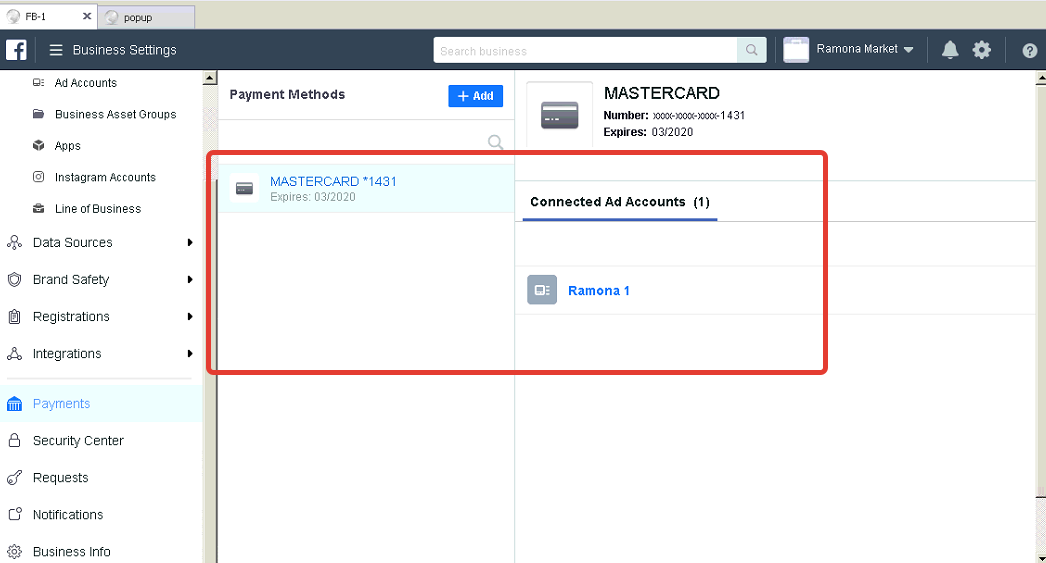
Task: Open the notifications bell icon
Action: 950,50
